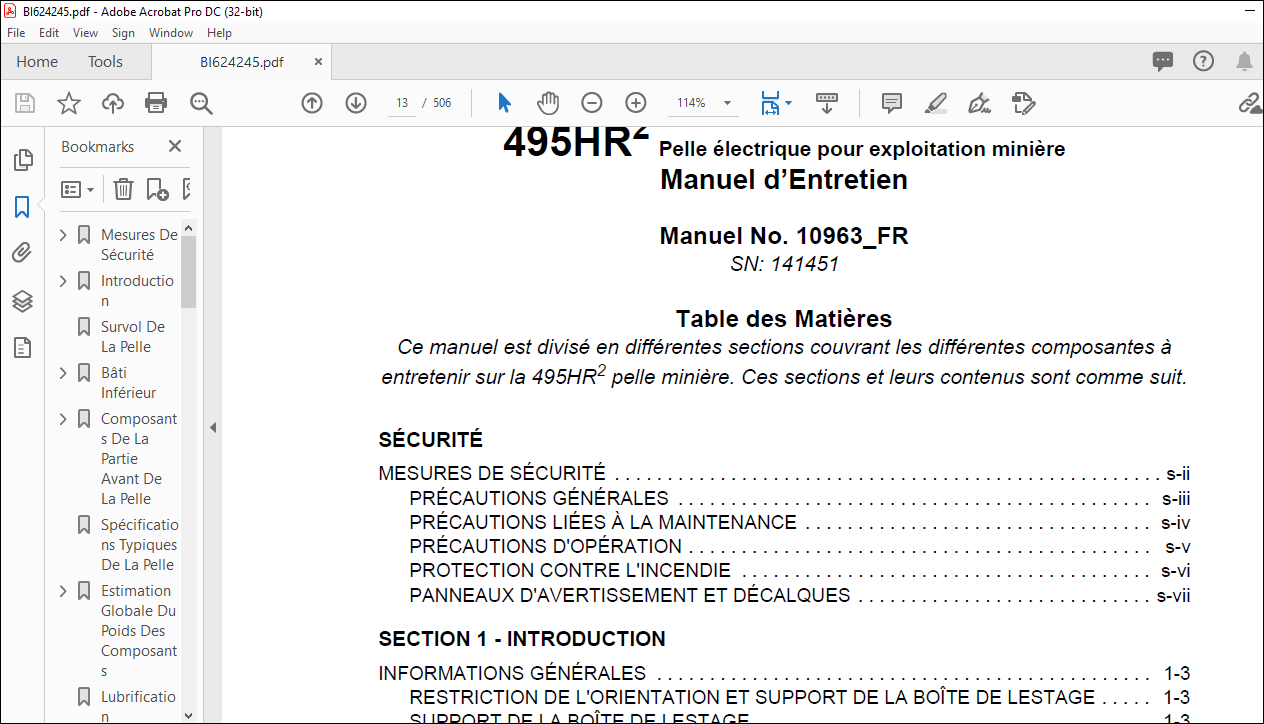This screenshot has width=1264, height=724.
Task: Select the arrow selection tool
Action: 504,103
